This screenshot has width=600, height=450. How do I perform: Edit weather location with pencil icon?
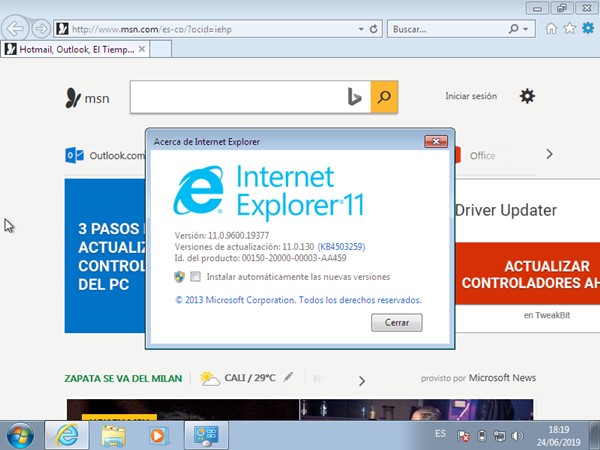(289, 377)
